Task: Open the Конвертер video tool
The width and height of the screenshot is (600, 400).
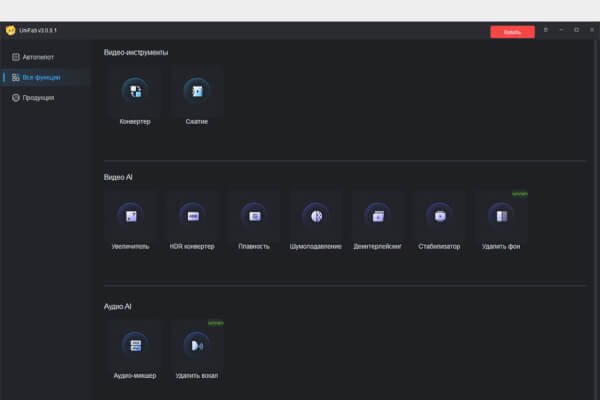Action: pos(135,97)
